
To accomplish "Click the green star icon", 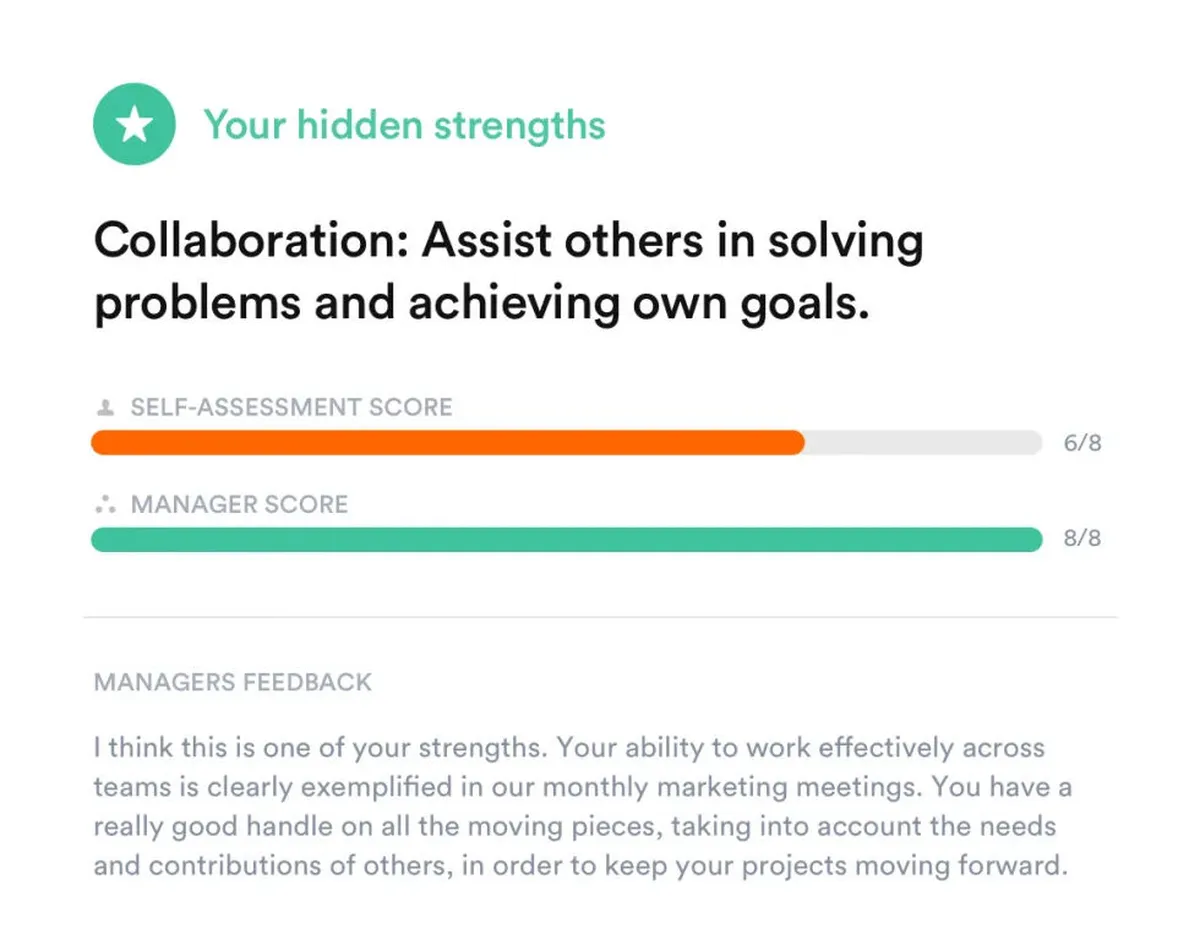I will [x=134, y=125].
